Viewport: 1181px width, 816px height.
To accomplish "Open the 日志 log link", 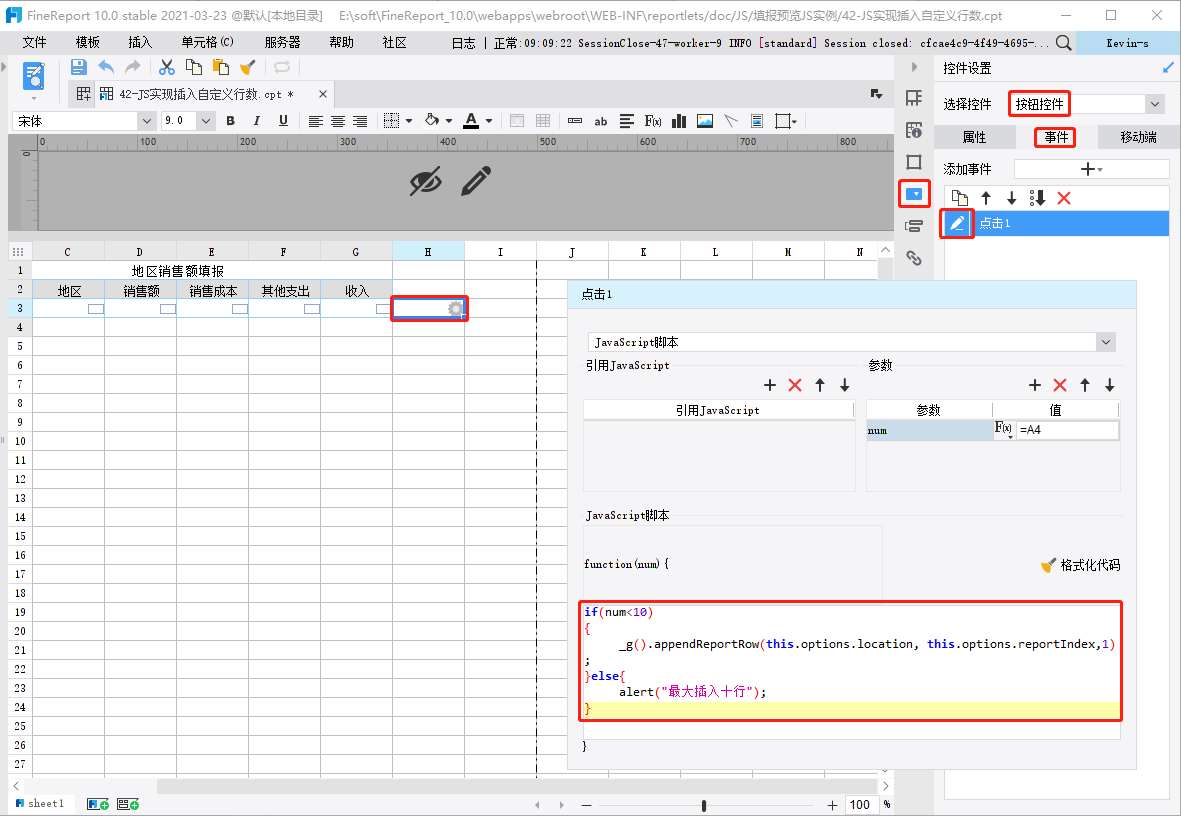I will [463, 43].
